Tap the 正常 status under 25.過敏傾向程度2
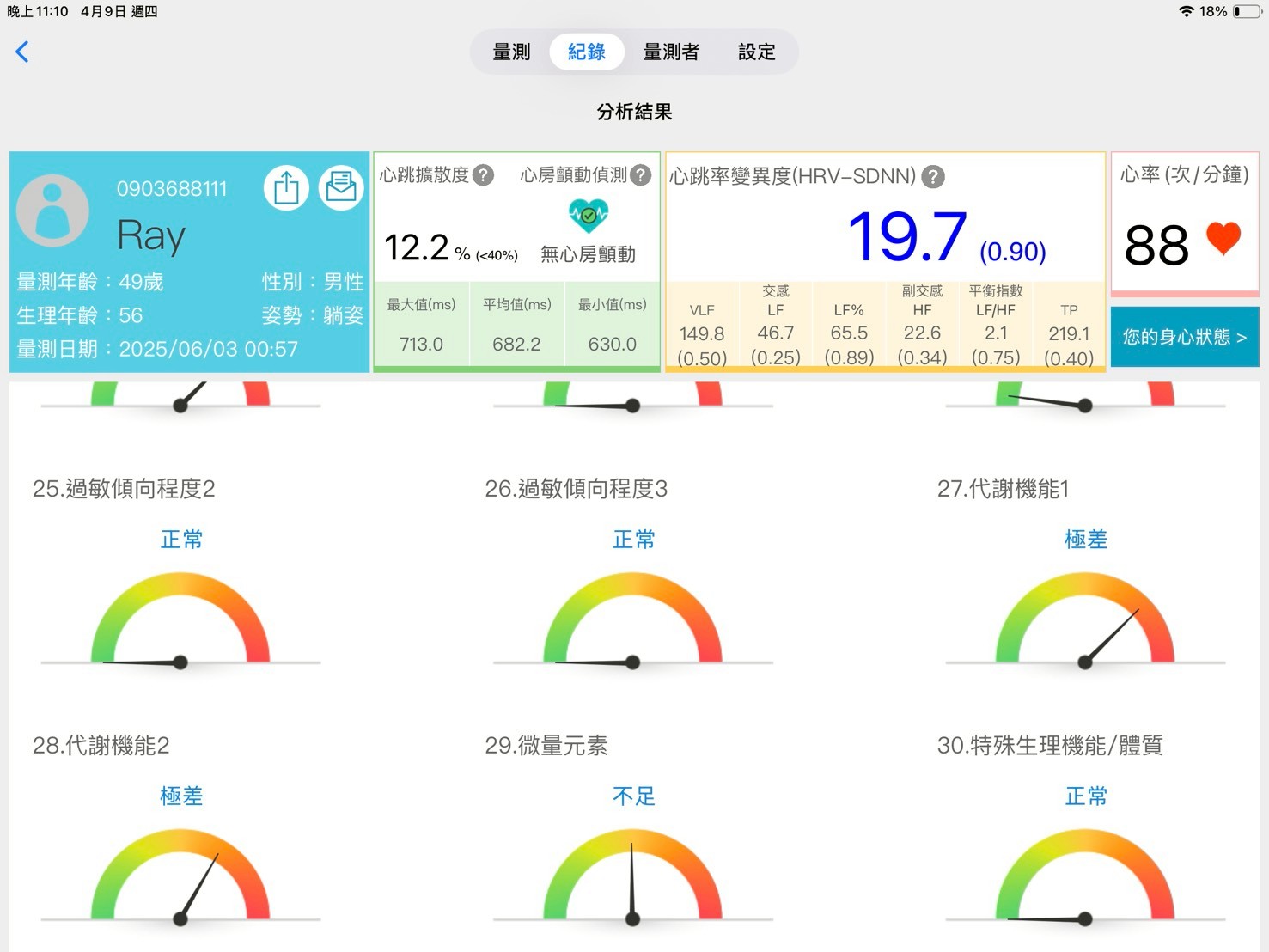 pos(181,540)
